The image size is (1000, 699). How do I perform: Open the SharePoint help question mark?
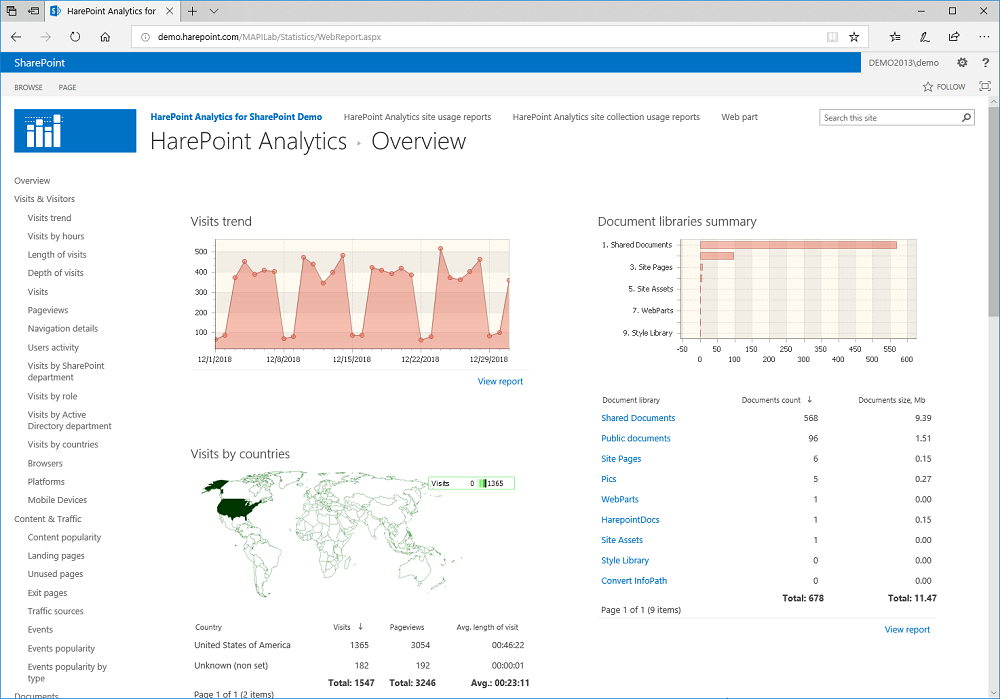click(985, 62)
